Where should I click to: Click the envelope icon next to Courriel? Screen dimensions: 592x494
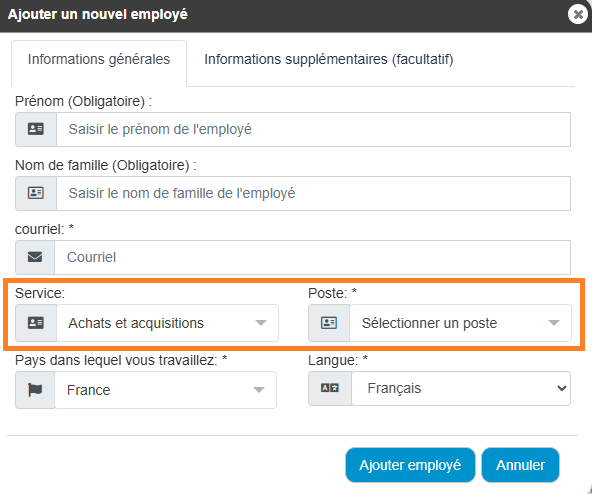click(35, 257)
